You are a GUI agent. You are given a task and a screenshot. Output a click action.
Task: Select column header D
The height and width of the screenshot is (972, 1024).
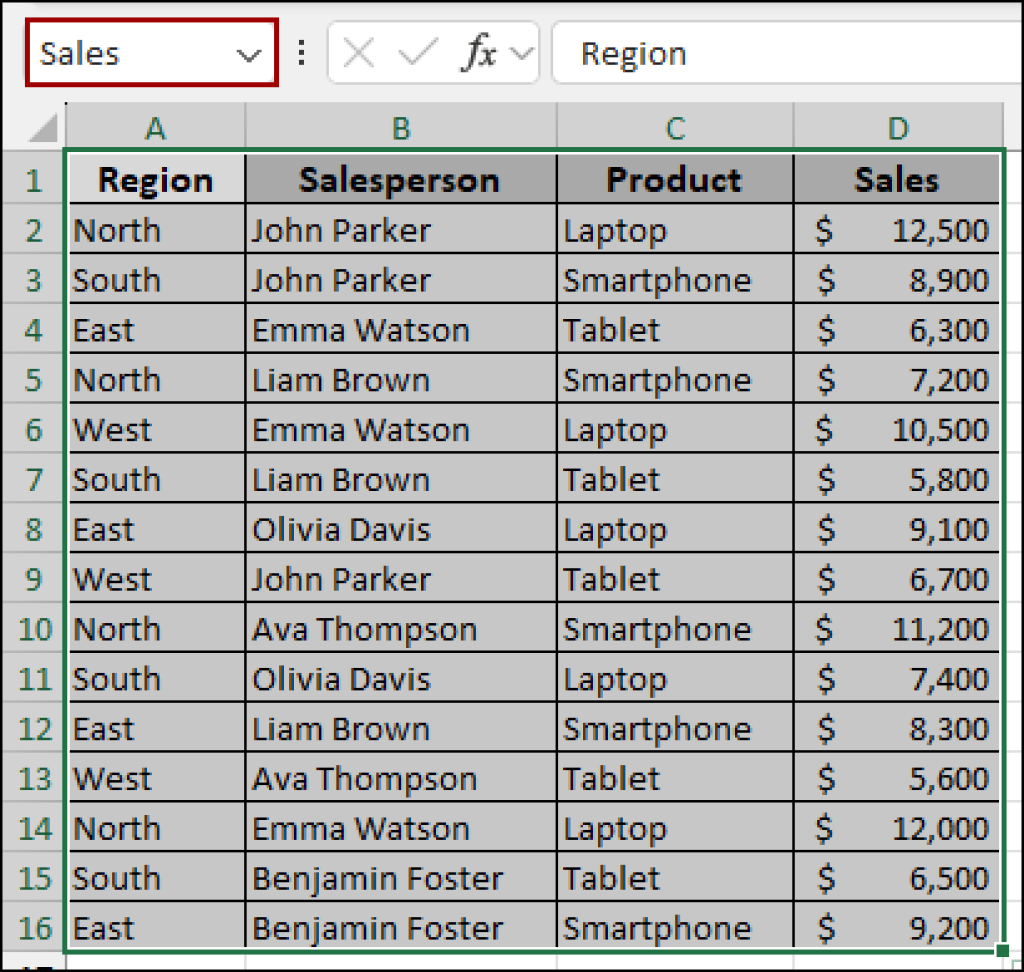pyautogui.click(x=897, y=128)
